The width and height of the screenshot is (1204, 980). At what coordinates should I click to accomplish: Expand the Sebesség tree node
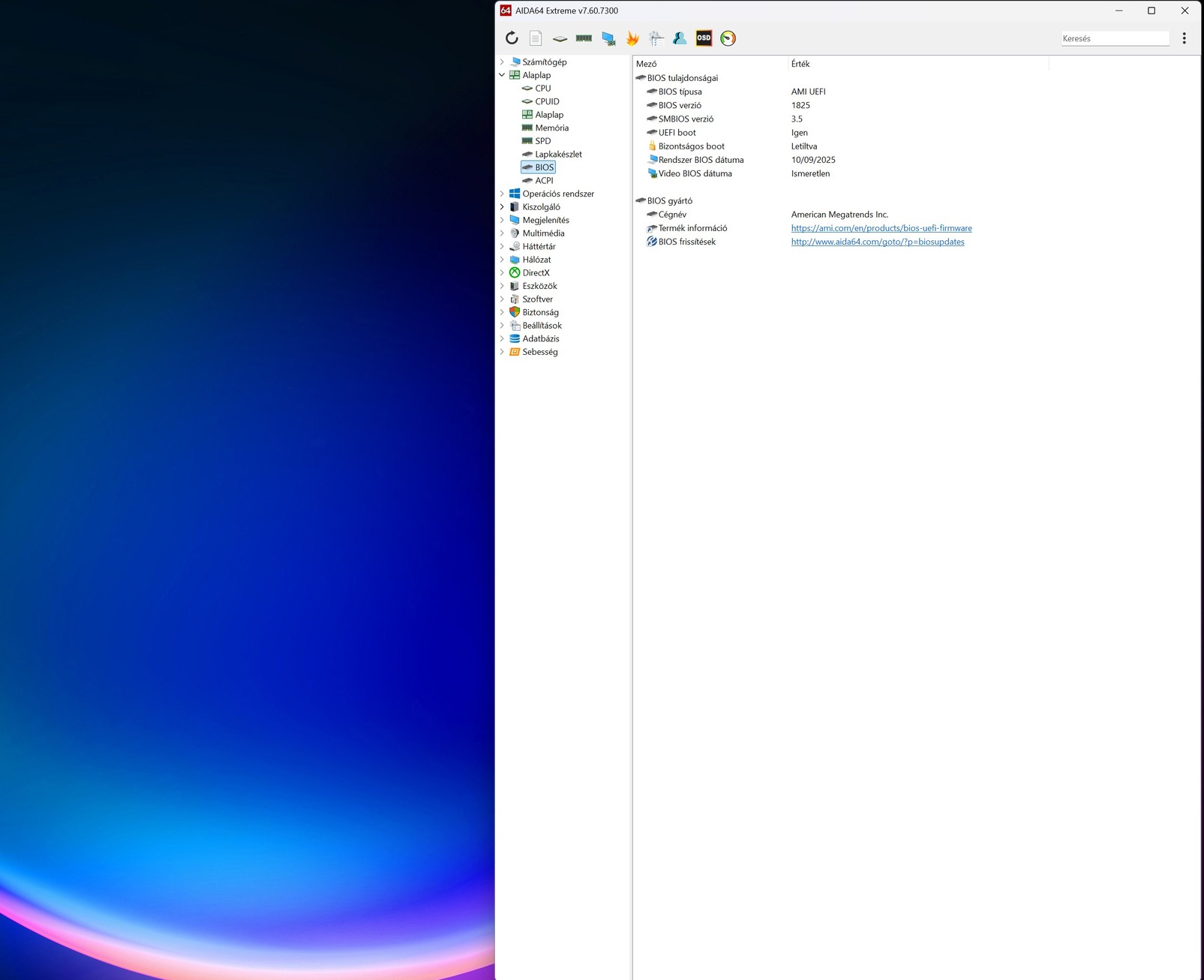click(x=502, y=352)
